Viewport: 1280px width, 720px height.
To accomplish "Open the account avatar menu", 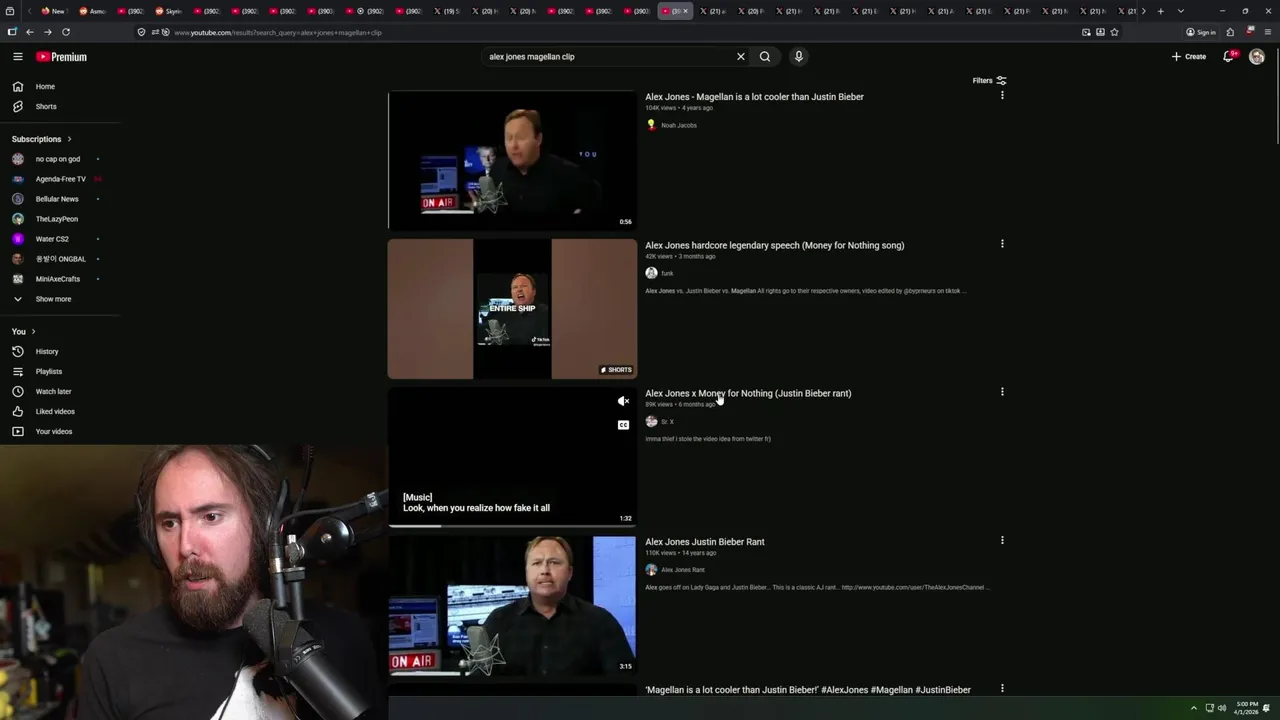I will pyautogui.click(x=1257, y=57).
